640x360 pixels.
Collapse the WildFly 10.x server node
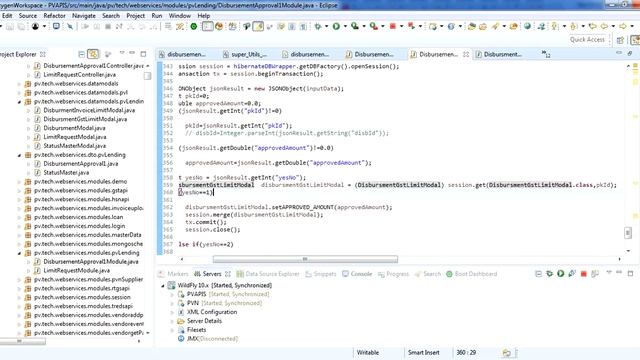pyautogui.click(x=162, y=285)
